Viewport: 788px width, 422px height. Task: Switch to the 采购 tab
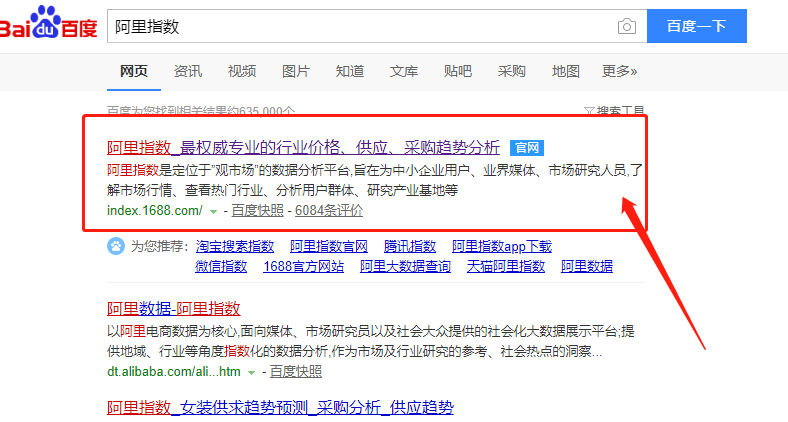click(512, 71)
